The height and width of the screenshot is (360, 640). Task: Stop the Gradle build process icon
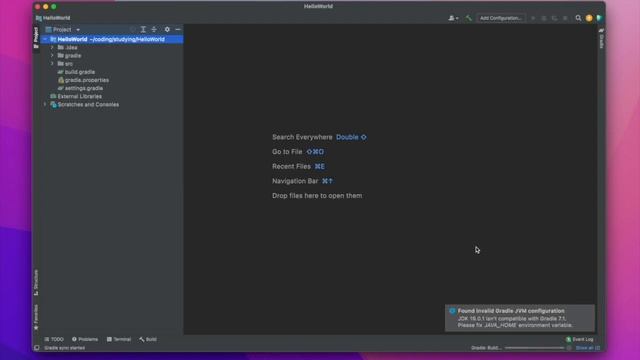click(569, 348)
